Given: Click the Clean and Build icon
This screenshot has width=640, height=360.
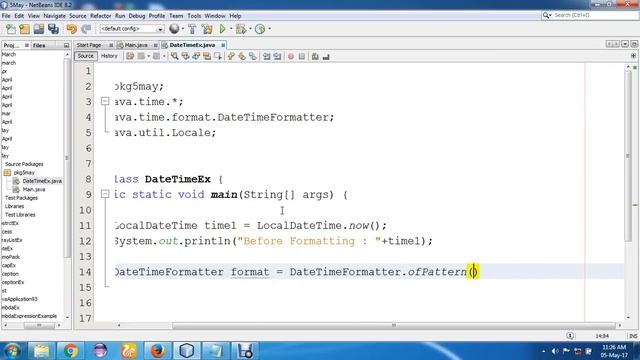Looking at the screenshot, I should (207, 29).
